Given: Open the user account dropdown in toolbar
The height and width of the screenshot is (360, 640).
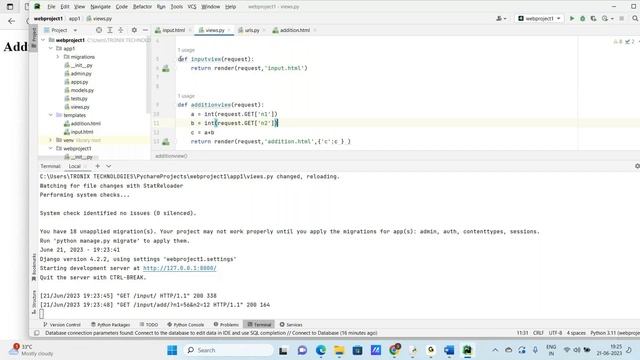Looking at the screenshot, I should [x=501, y=18].
